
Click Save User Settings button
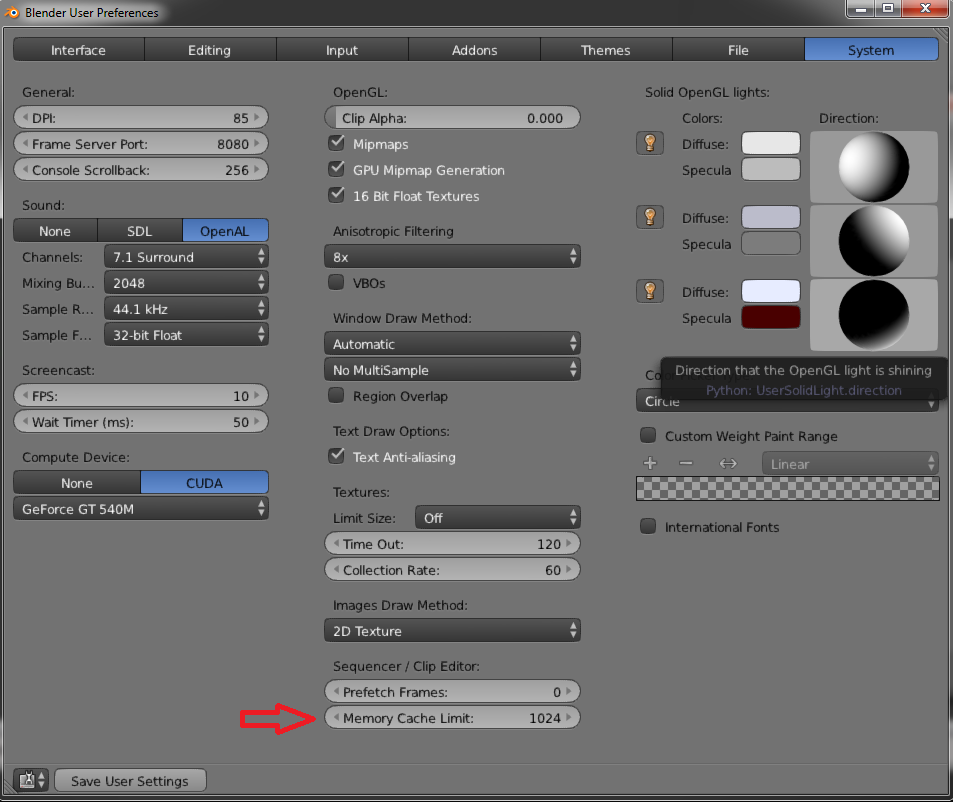130,781
